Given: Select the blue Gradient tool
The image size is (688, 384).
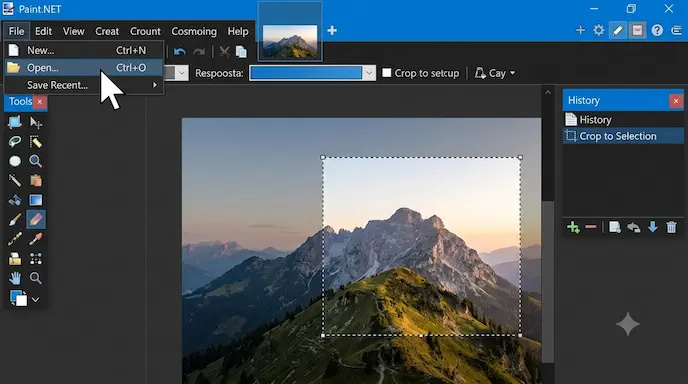Looking at the screenshot, I should pos(36,200).
